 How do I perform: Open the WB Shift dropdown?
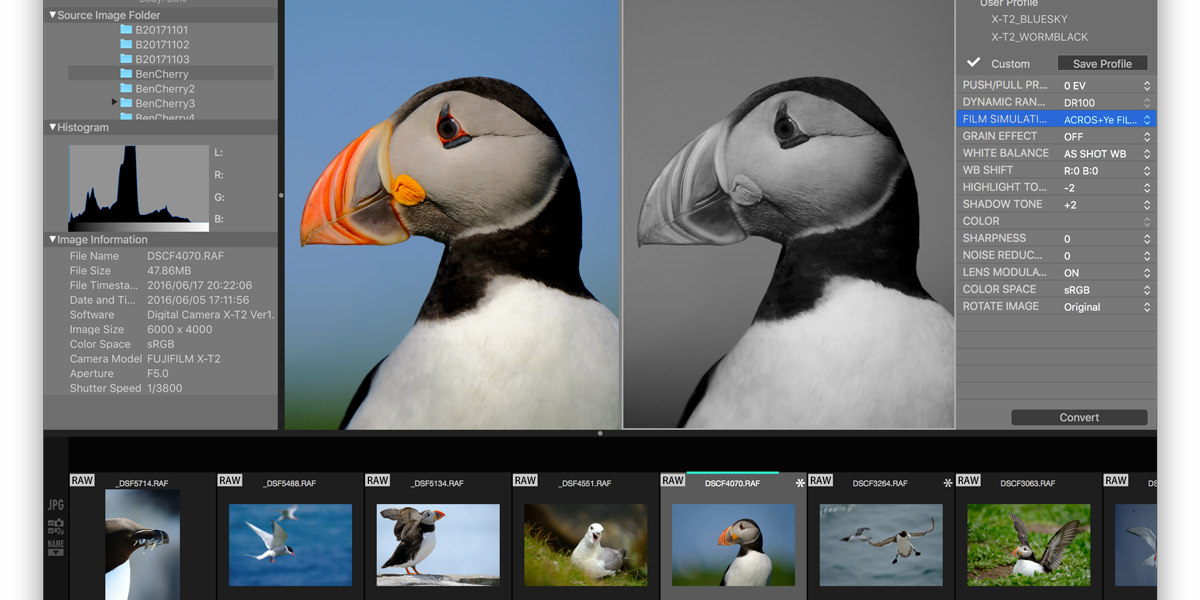tap(1106, 170)
